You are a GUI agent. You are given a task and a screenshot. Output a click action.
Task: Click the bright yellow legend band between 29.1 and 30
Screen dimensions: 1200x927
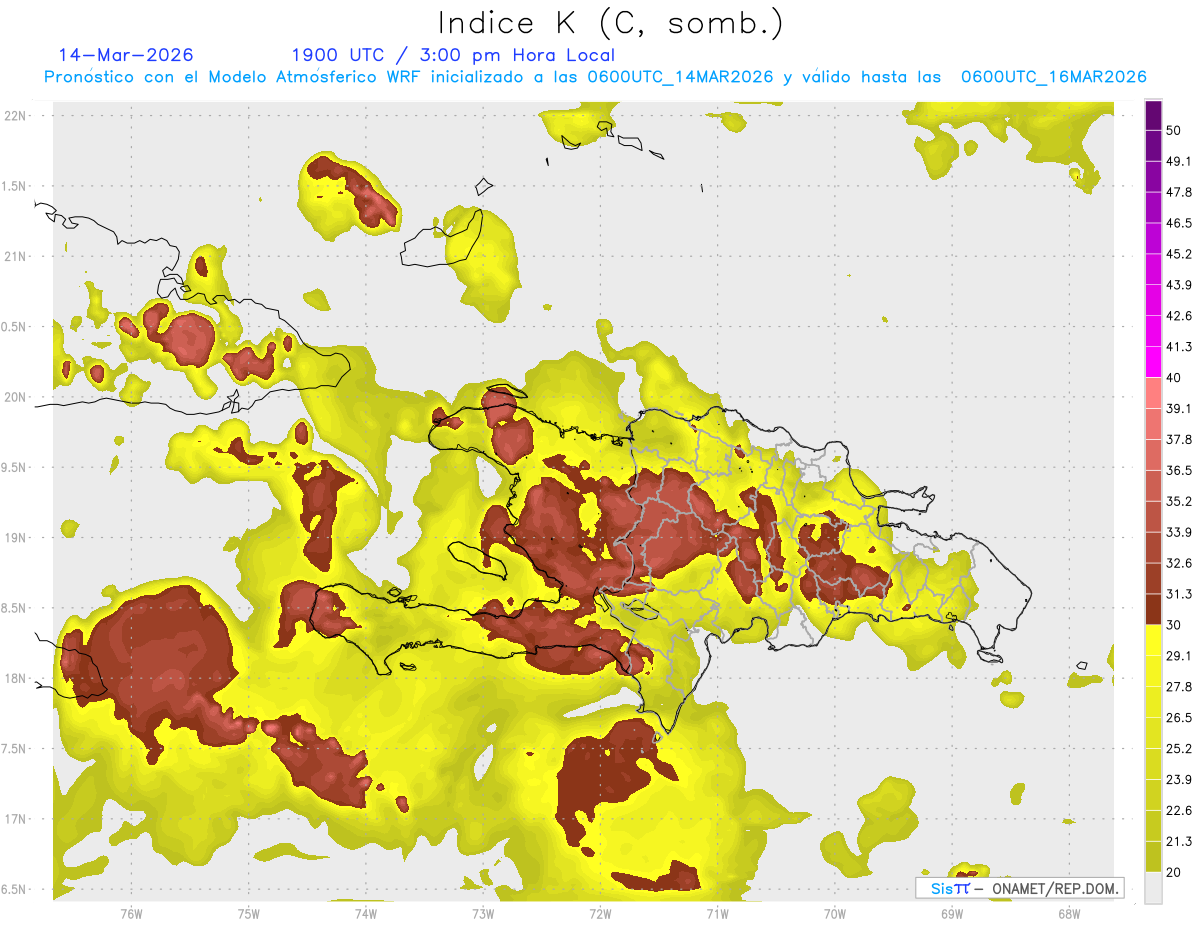[x=1153, y=640]
